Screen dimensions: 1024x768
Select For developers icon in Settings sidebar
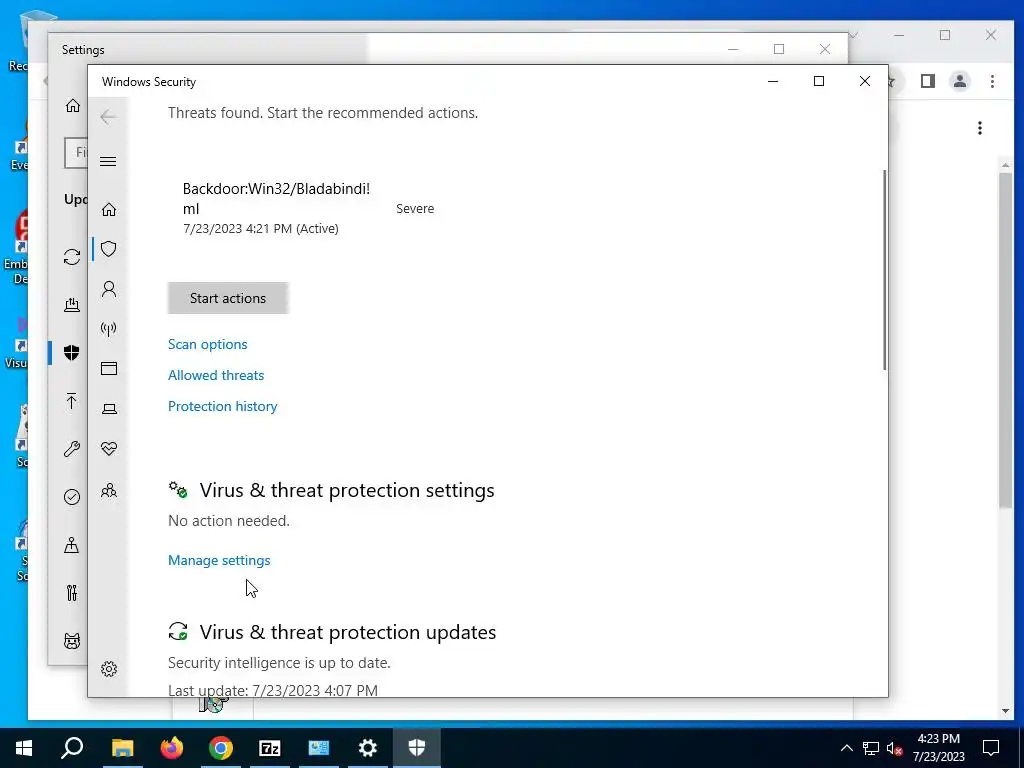coord(72,593)
